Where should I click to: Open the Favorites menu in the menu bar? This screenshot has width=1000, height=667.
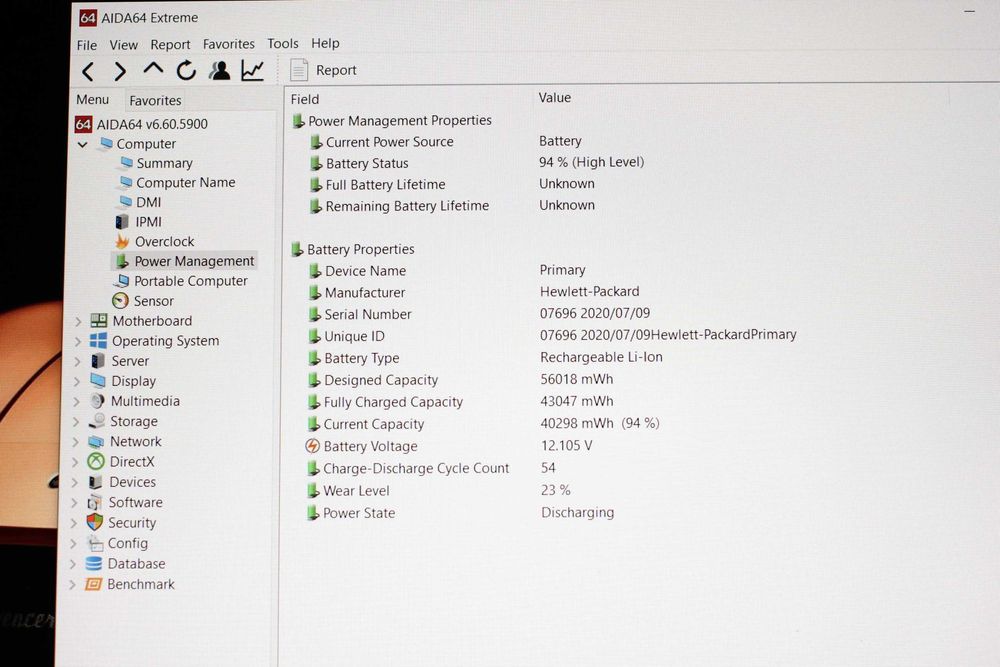click(228, 44)
